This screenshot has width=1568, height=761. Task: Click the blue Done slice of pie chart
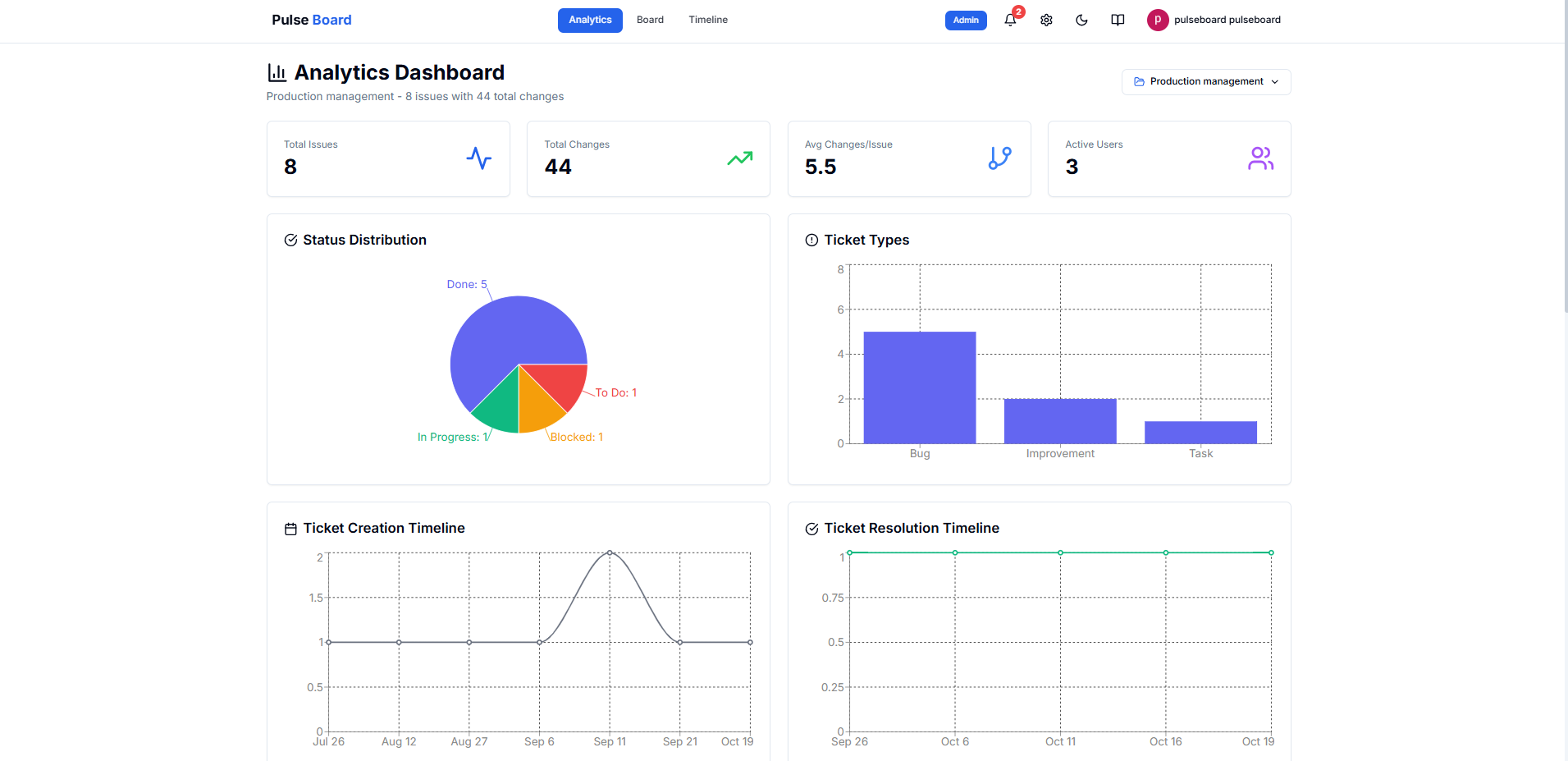click(x=501, y=337)
